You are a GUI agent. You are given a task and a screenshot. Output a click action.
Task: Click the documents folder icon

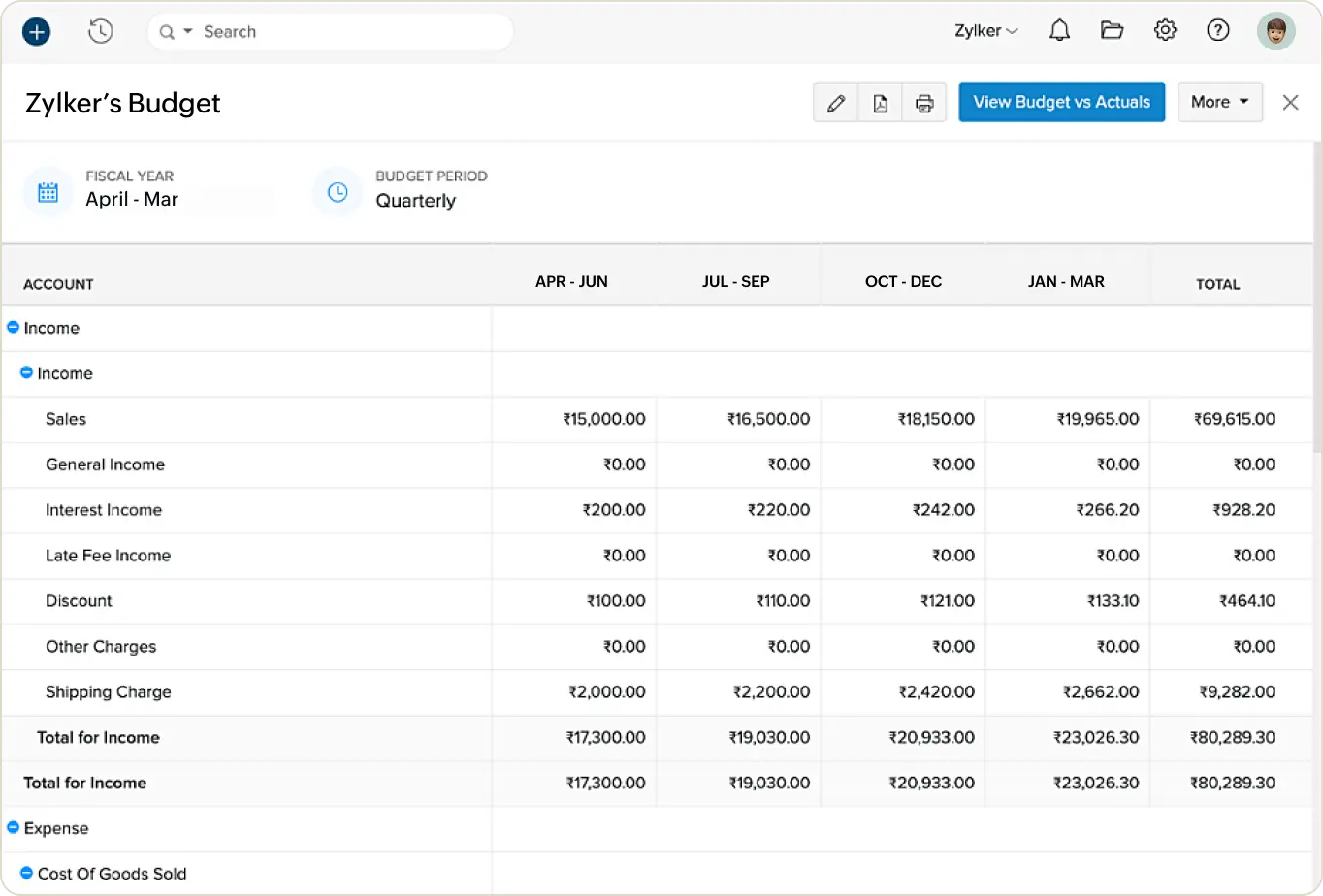coord(1112,30)
